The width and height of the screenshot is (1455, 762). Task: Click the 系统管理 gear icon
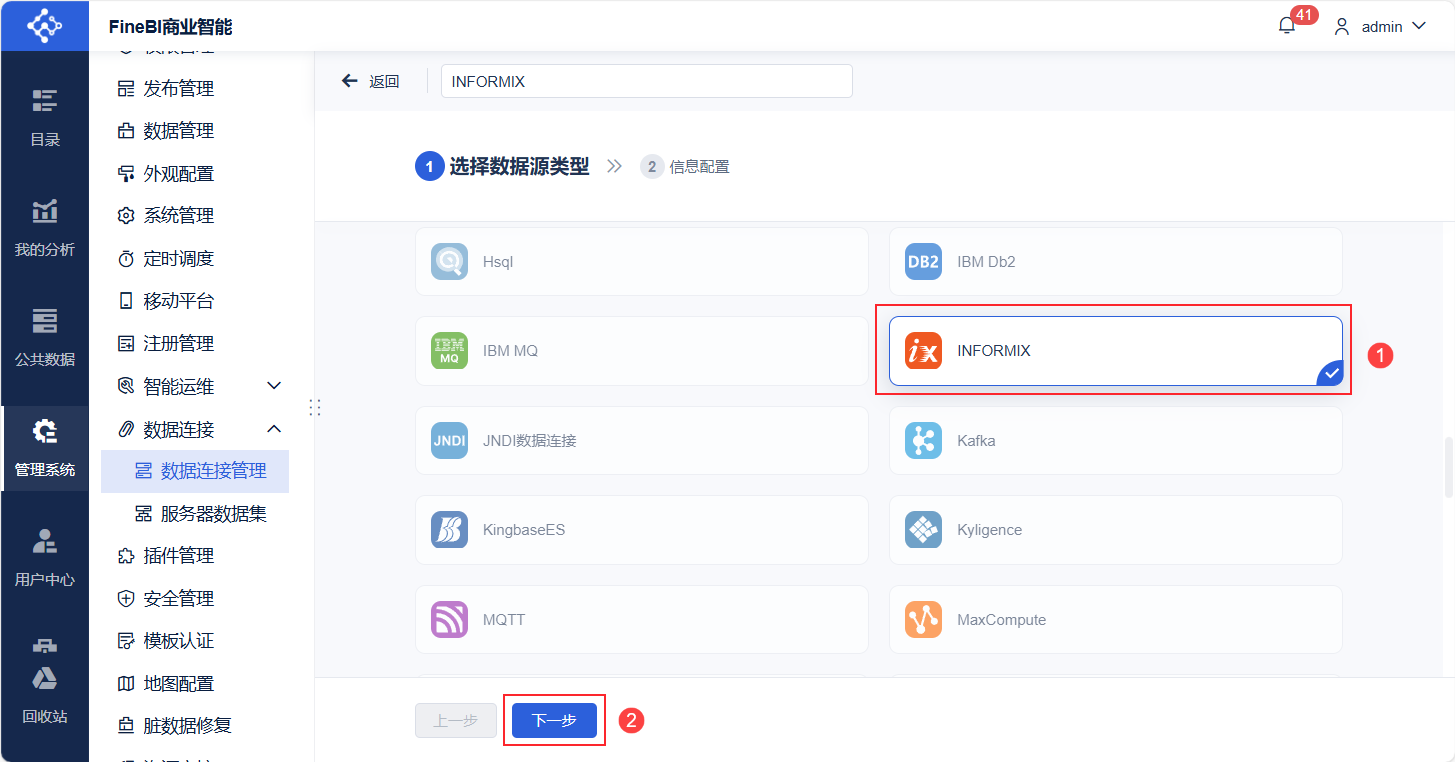(126, 216)
